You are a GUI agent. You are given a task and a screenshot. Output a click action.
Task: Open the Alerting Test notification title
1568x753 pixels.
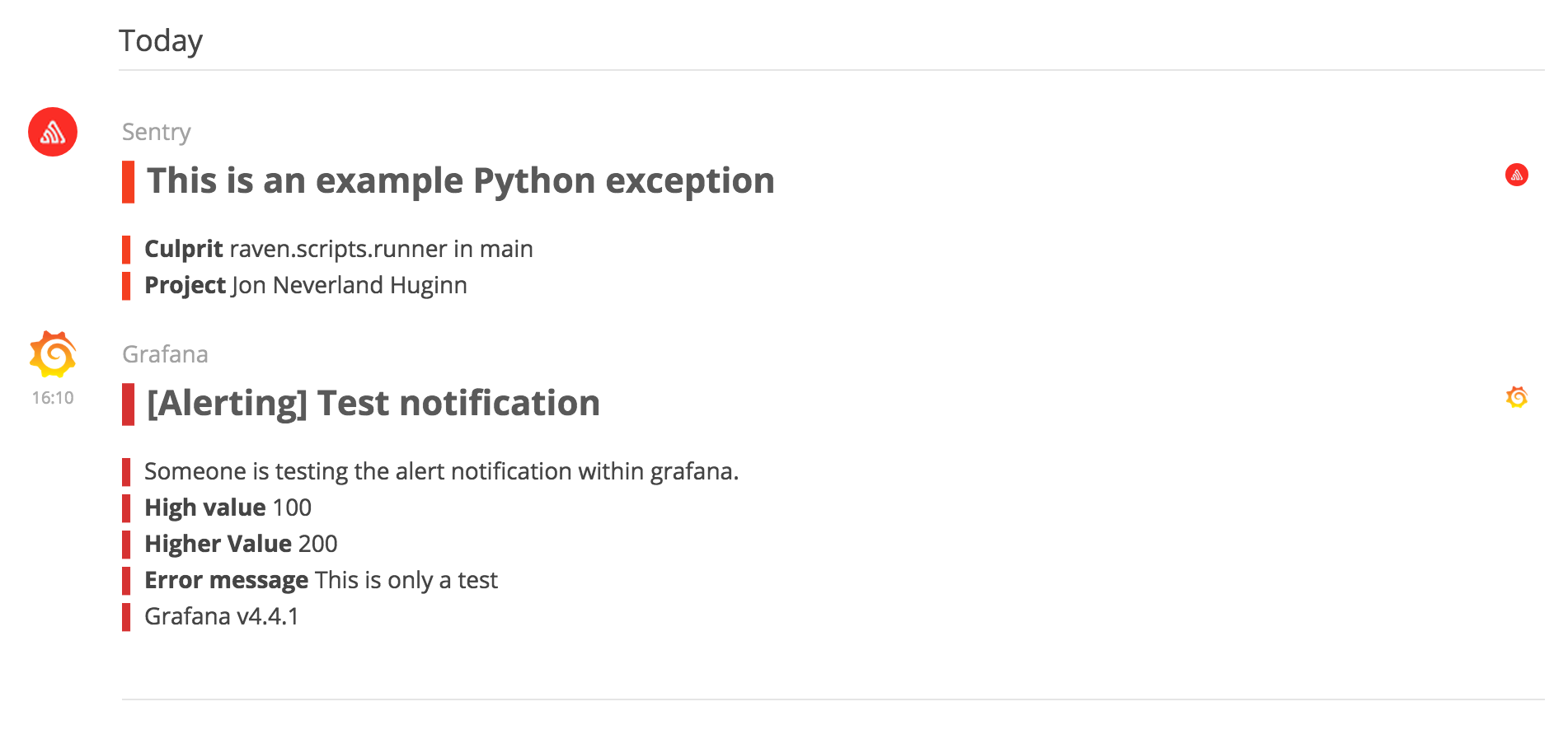pos(373,403)
